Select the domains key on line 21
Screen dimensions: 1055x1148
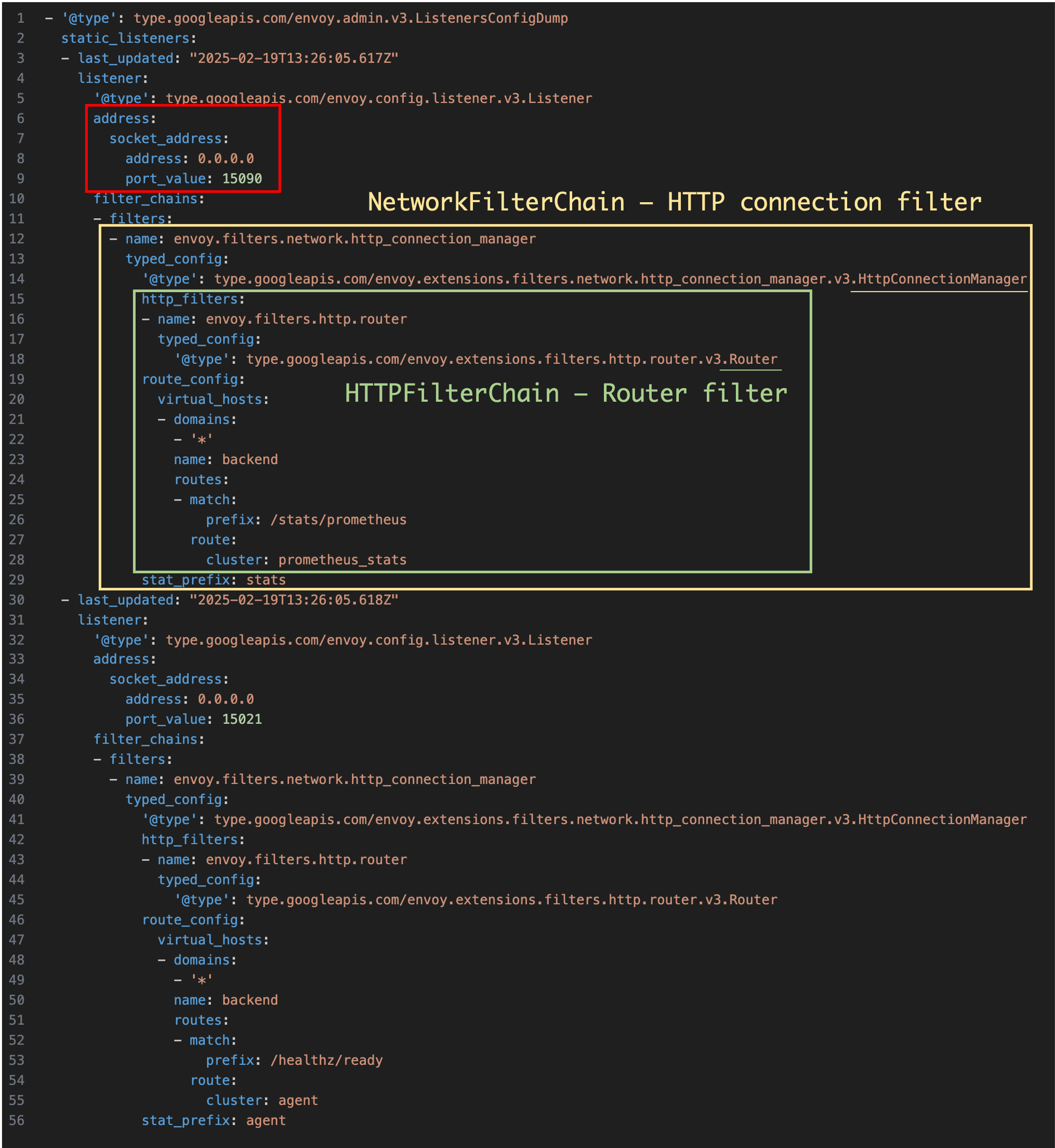click(202, 419)
